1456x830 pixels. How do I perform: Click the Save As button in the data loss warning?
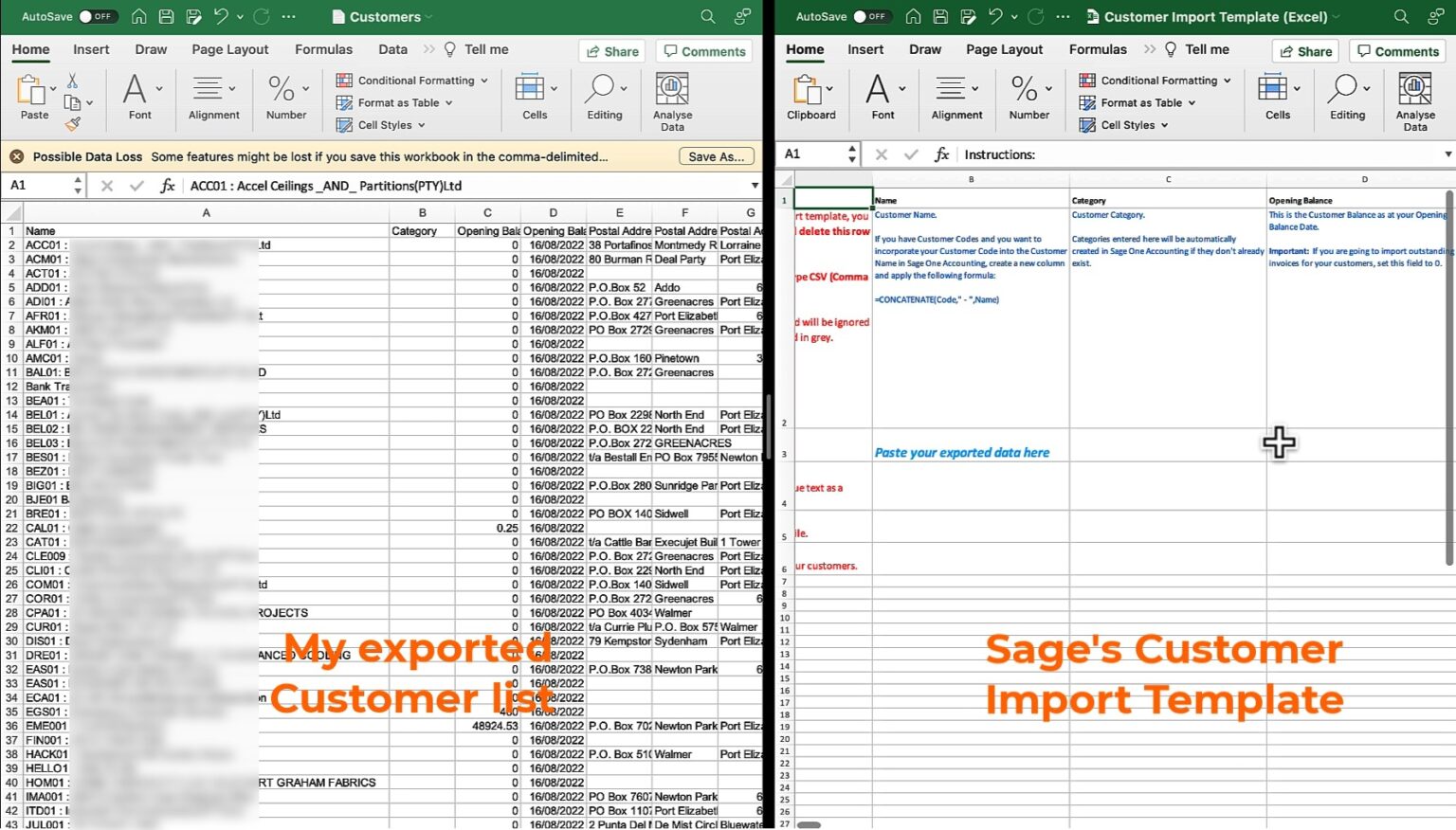[716, 155]
